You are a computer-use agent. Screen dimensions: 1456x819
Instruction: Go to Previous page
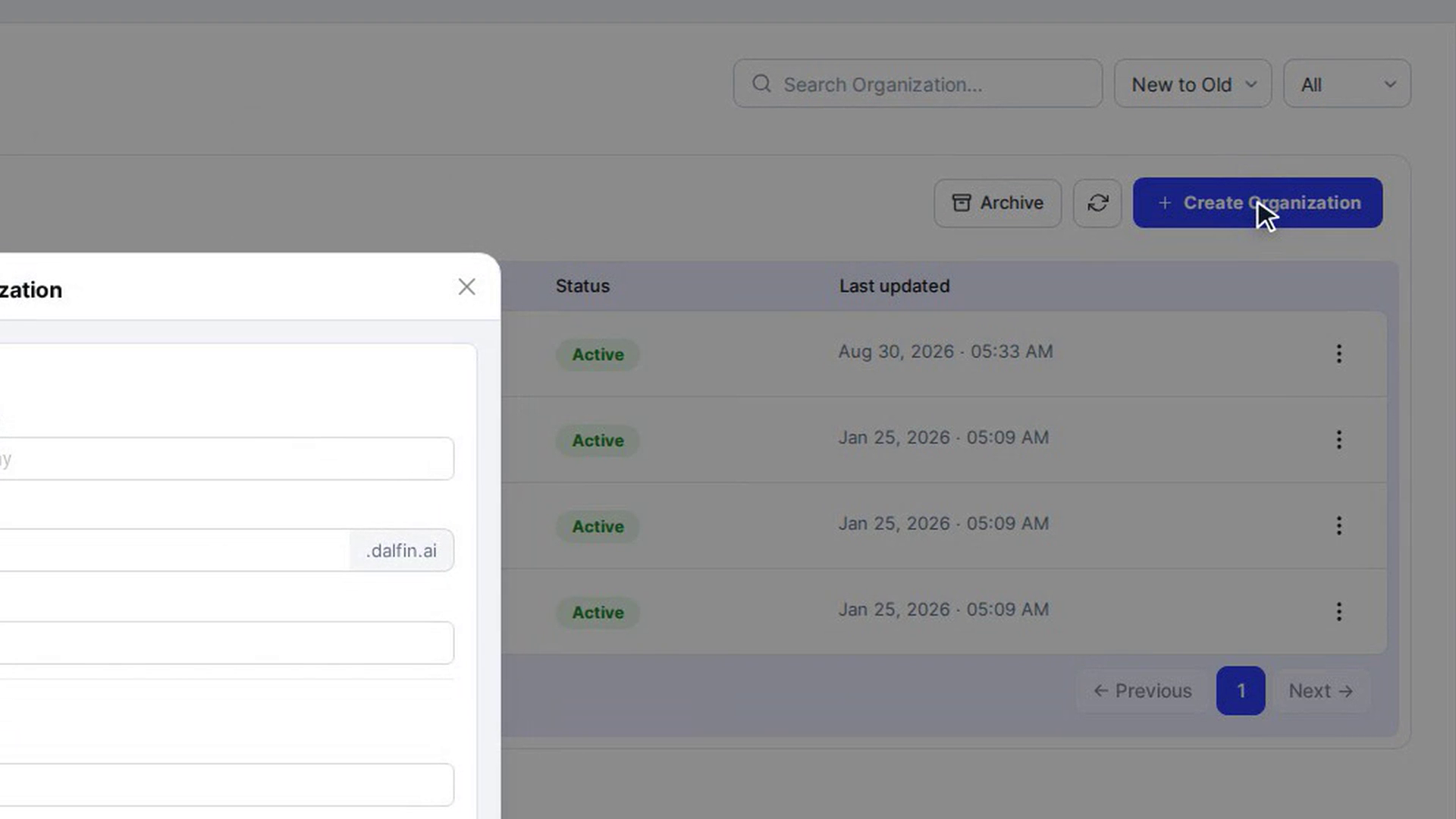pos(1143,691)
